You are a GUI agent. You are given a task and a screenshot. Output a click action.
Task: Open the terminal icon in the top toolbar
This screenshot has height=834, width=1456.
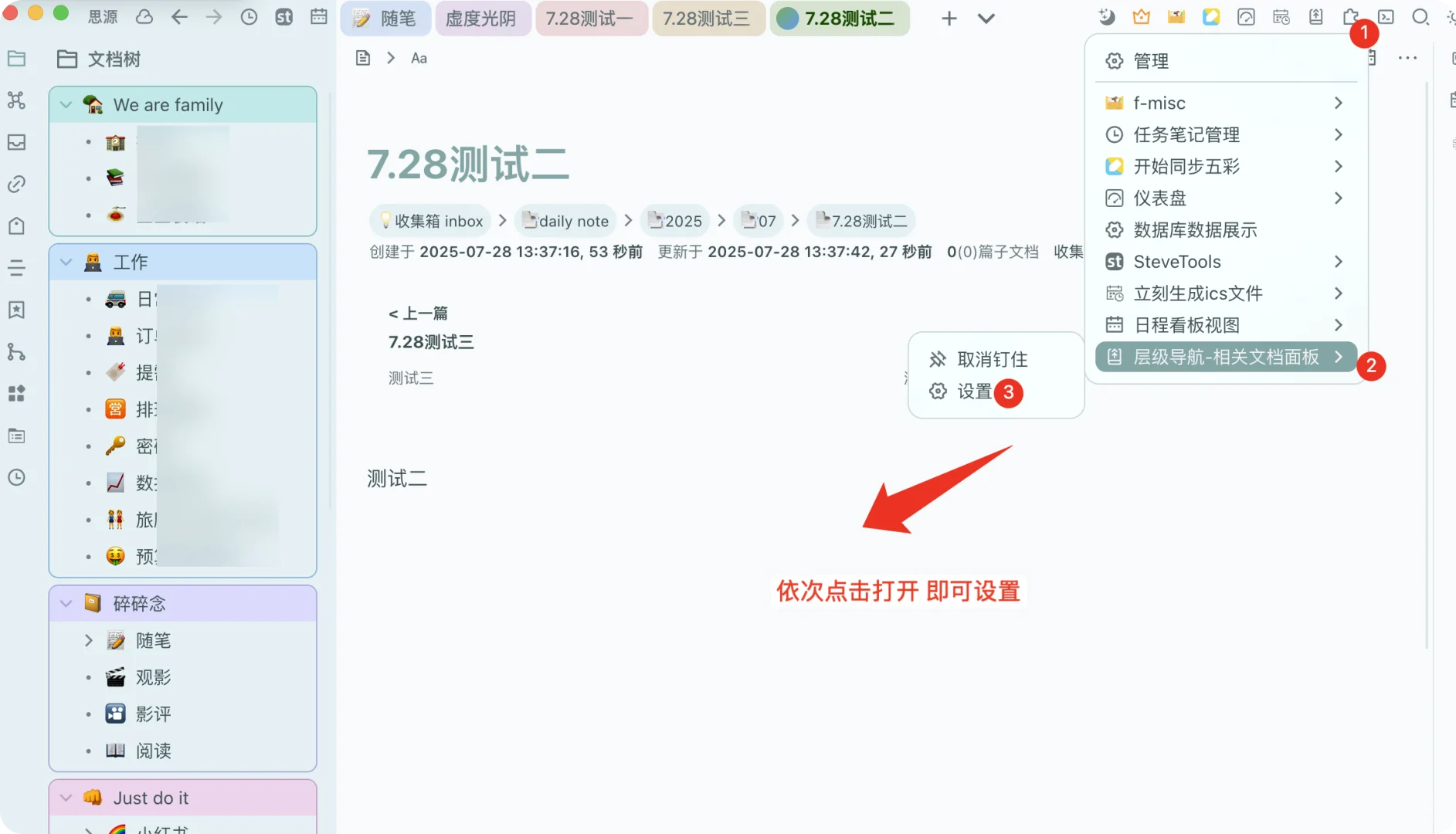1386,16
